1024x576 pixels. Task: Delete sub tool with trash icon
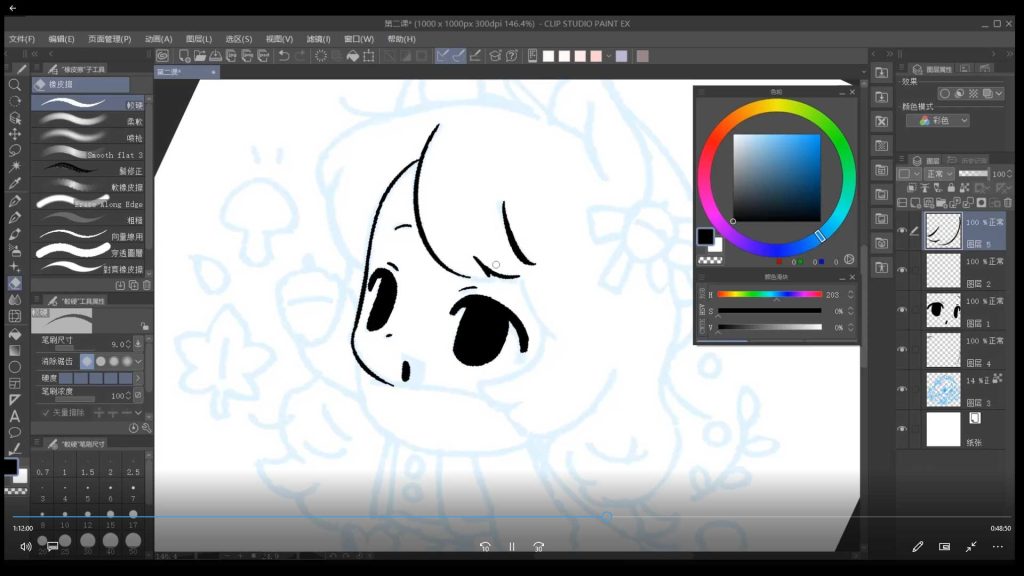(x=146, y=285)
